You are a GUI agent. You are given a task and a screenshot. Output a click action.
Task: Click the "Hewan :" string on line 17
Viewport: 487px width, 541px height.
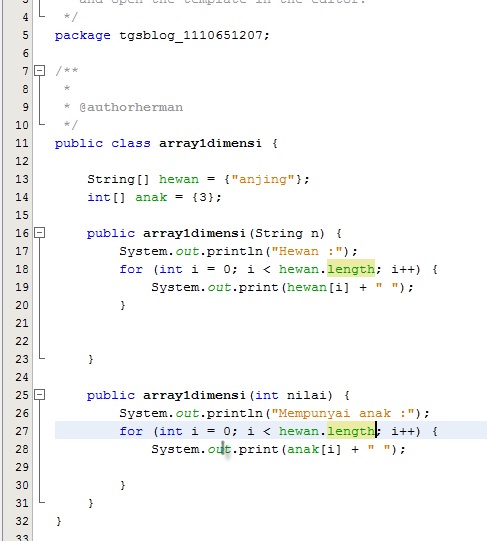pos(307,251)
